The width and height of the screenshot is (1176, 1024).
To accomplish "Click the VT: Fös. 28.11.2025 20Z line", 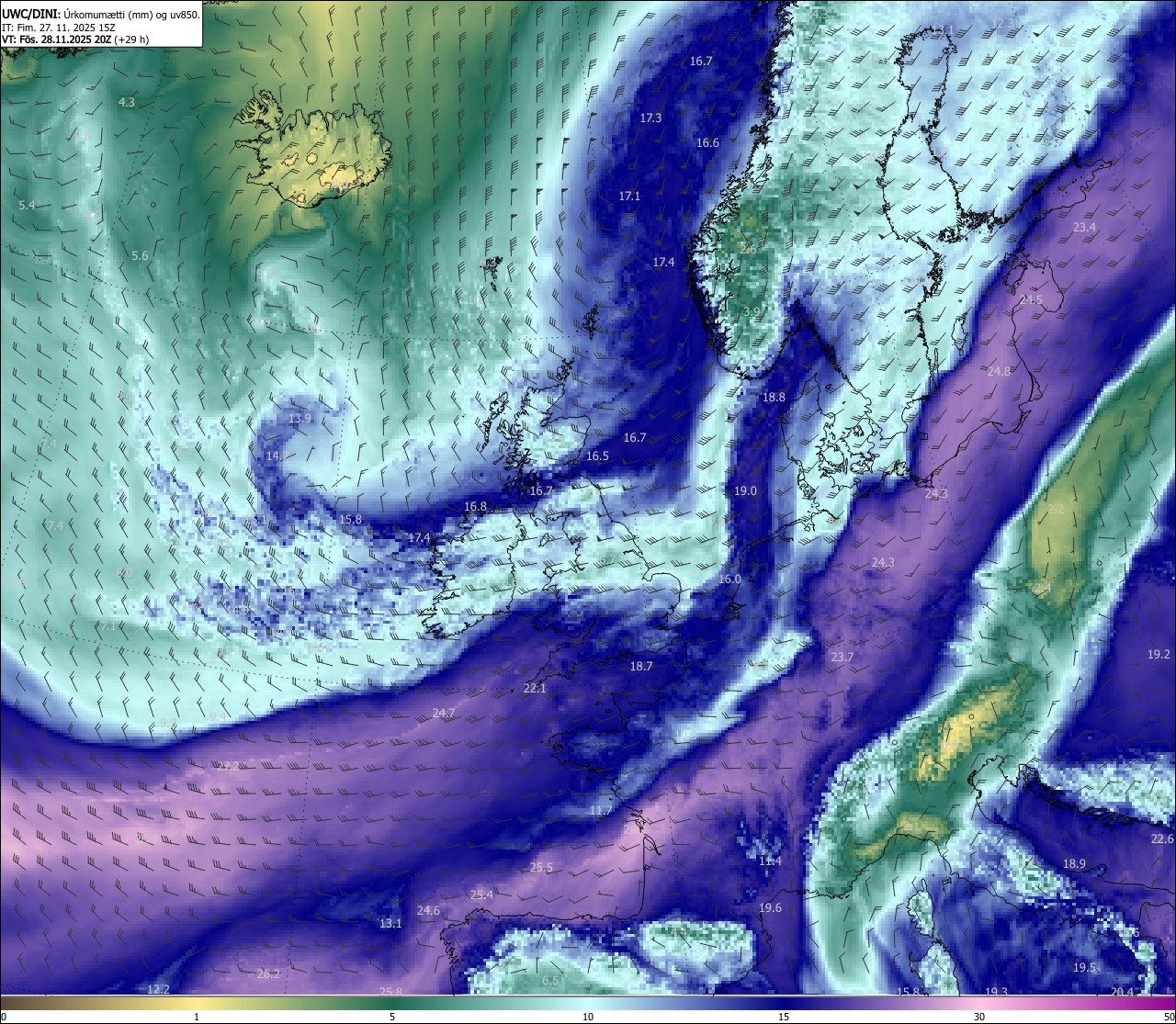I will click(75, 39).
